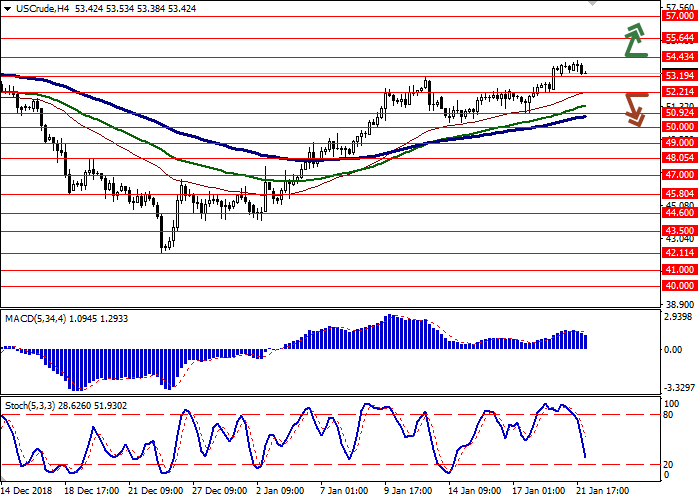This screenshot has width=700, height=500.
Task: Select the 53.194 price level label
Action: coord(679,75)
